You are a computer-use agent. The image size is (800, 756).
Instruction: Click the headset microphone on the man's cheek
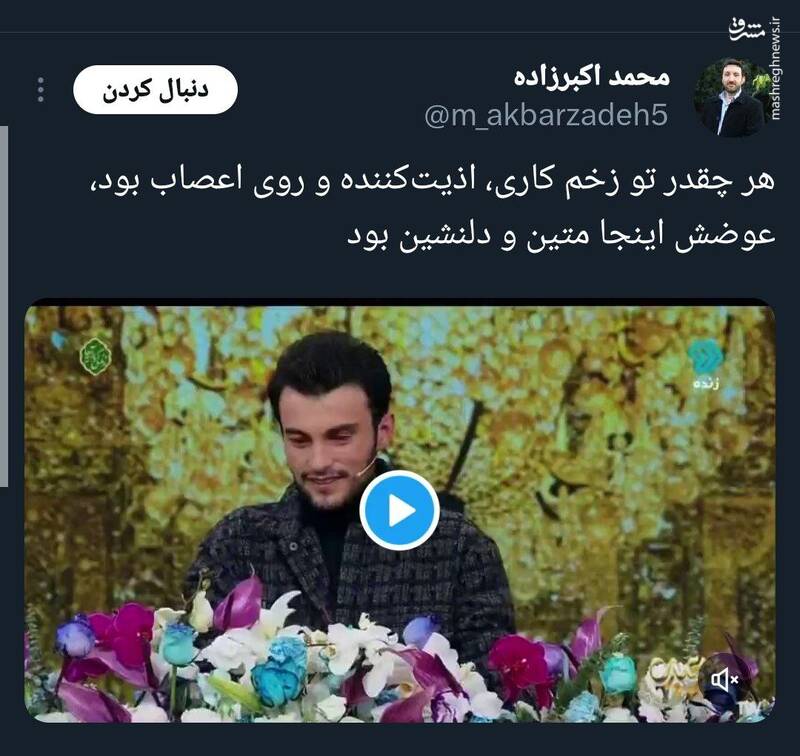point(368,467)
